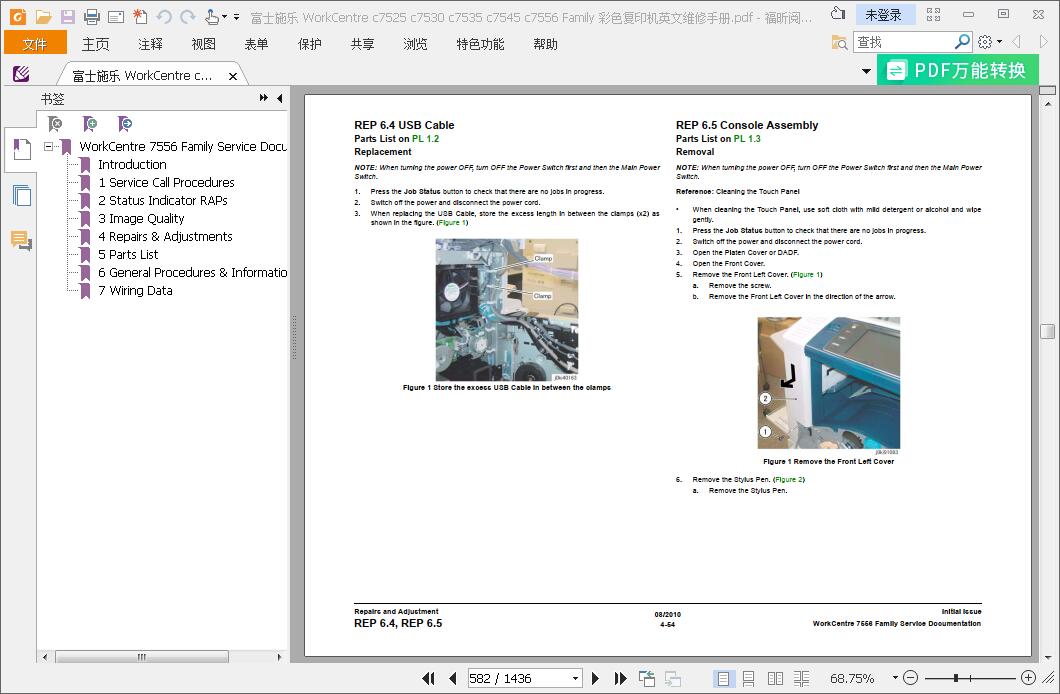Image resolution: width=1060 pixels, height=694 pixels.
Task: Select single page view mode
Action: pos(723,678)
